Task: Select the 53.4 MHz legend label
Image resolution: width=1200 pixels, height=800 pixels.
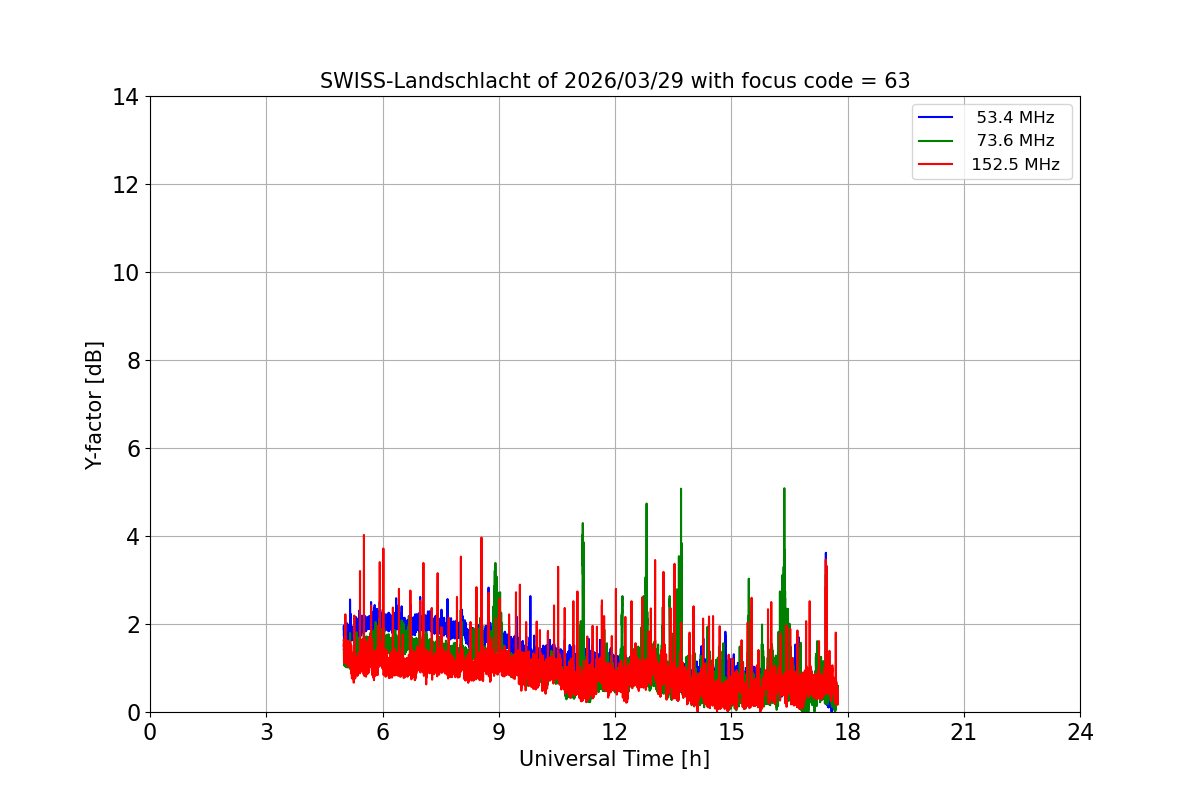Action: click(x=1015, y=118)
